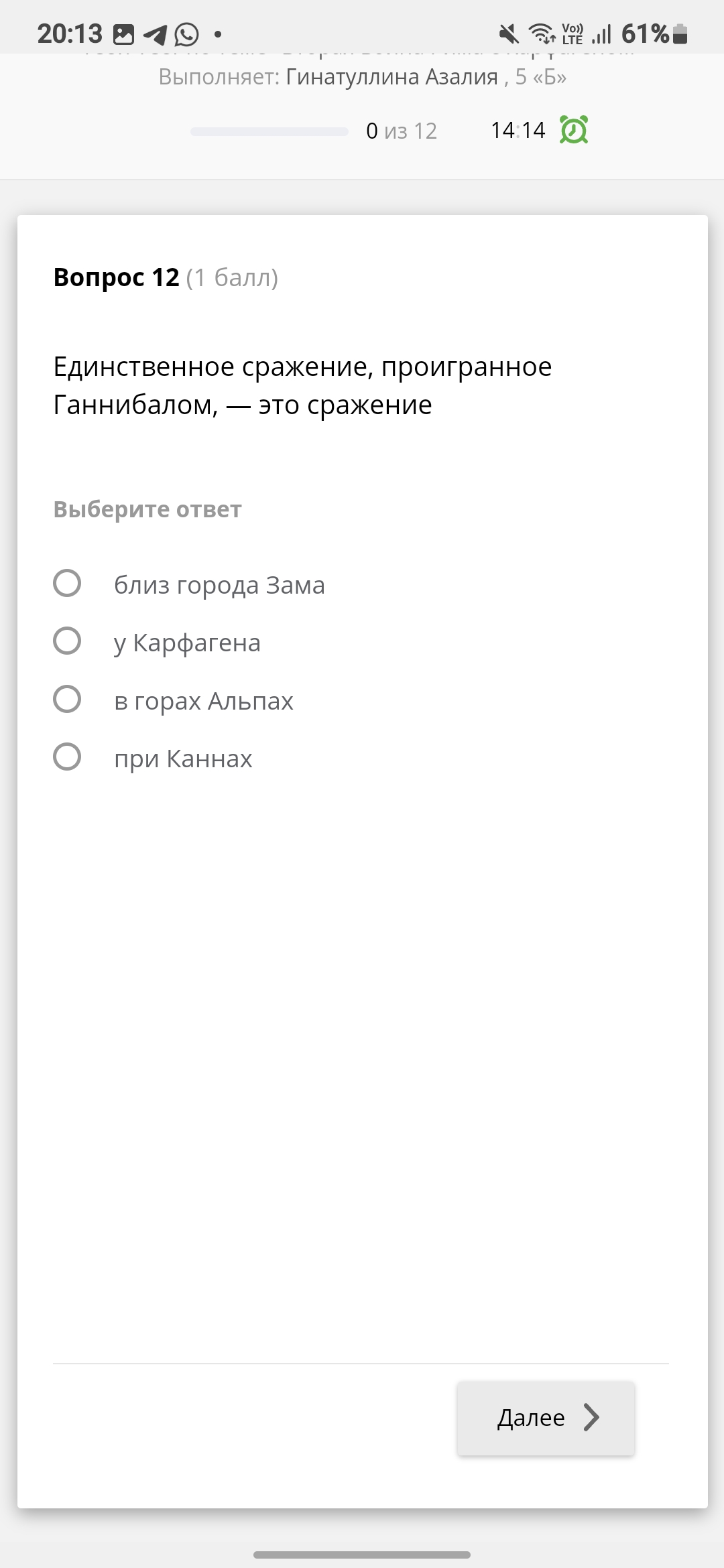Tap the Telegram notification icon
The image size is (724, 1568).
pos(156,34)
